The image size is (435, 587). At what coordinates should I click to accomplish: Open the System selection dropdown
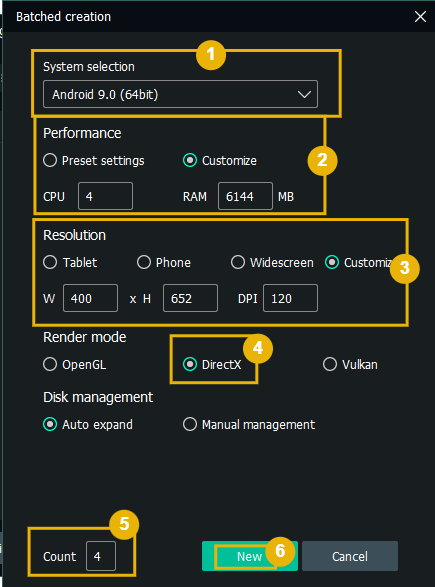pyautogui.click(x=180, y=94)
